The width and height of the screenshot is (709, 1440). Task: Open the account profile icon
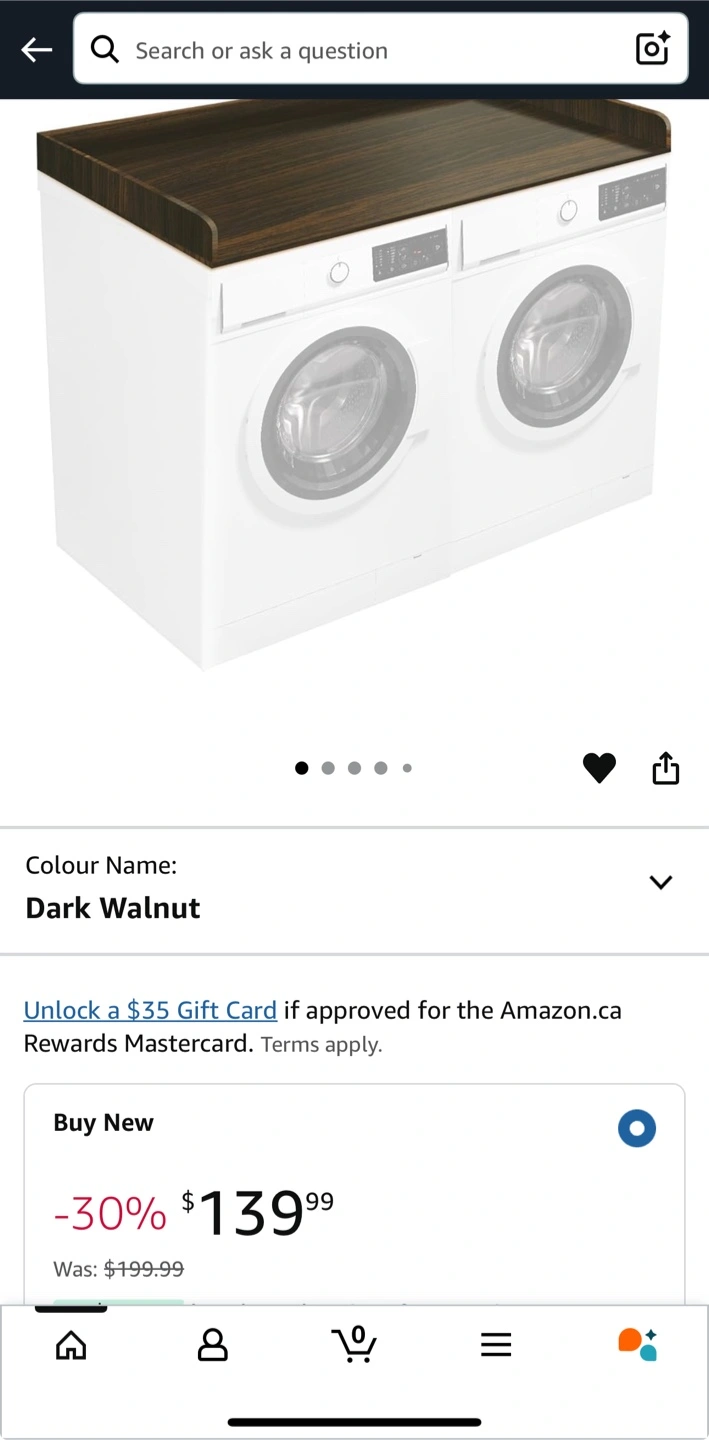click(213, 1345)
